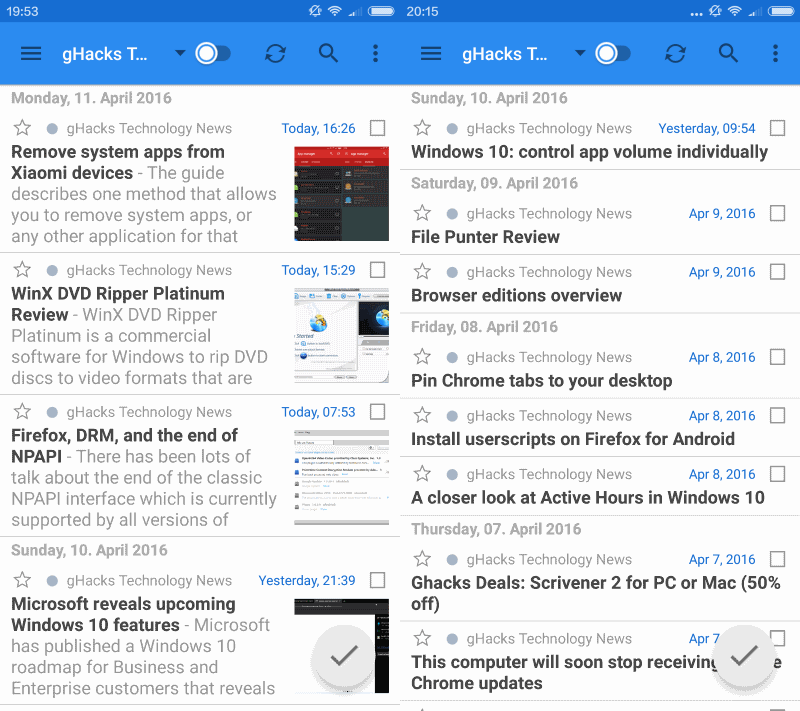Star the Remove system apps from Xiaomi article
This screenshot has width=800, height=711.
(x=22, y=128)
